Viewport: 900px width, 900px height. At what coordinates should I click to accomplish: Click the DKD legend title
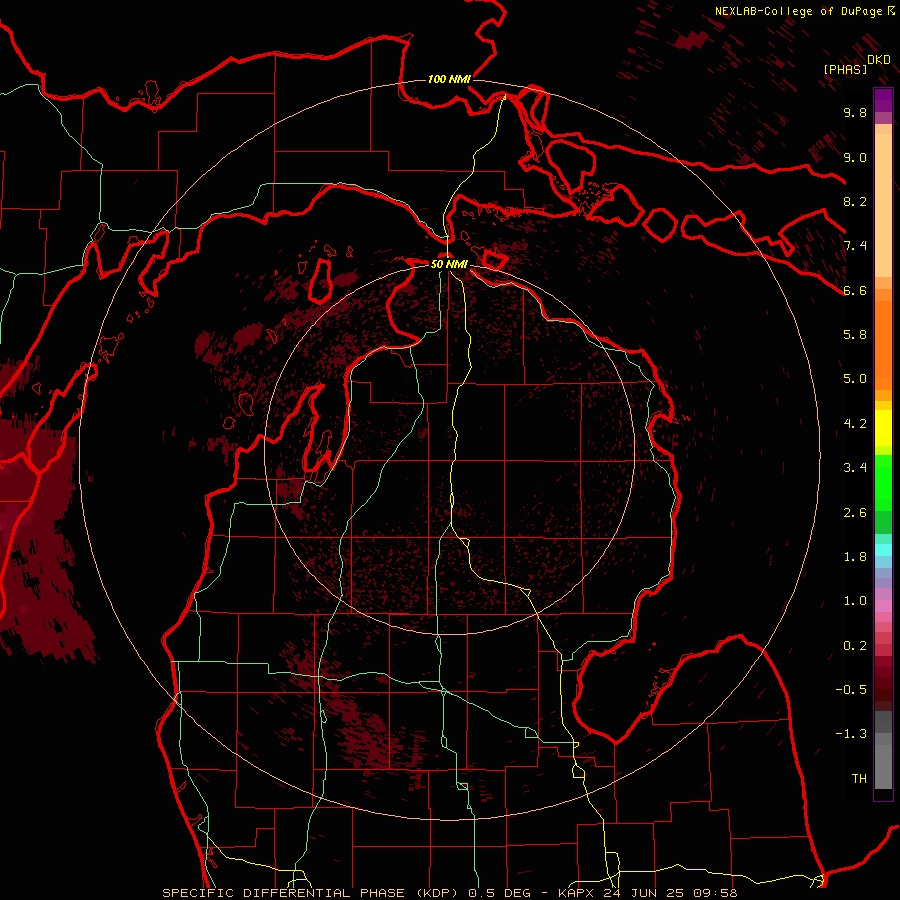point(879,60)
